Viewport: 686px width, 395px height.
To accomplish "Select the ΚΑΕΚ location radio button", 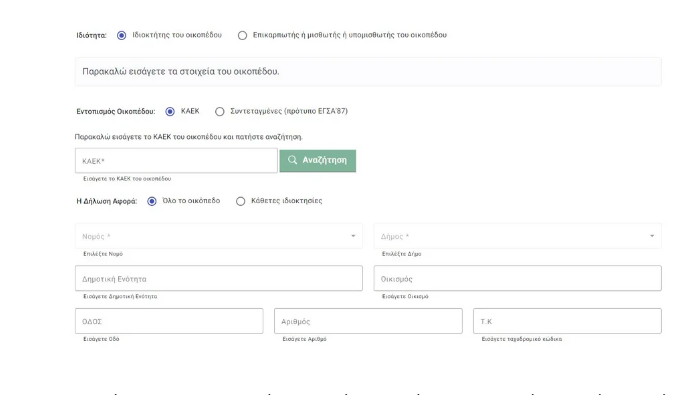I will 170,112.
